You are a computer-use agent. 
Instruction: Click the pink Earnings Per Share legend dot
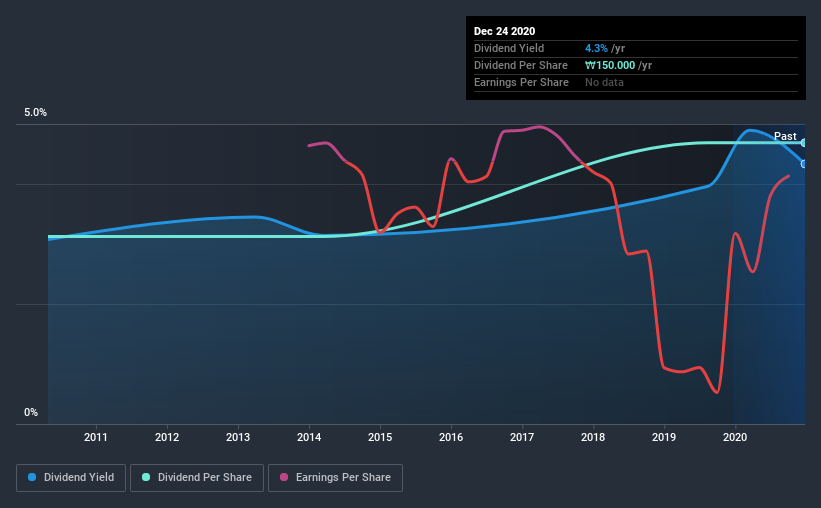(x=284, y=477)
